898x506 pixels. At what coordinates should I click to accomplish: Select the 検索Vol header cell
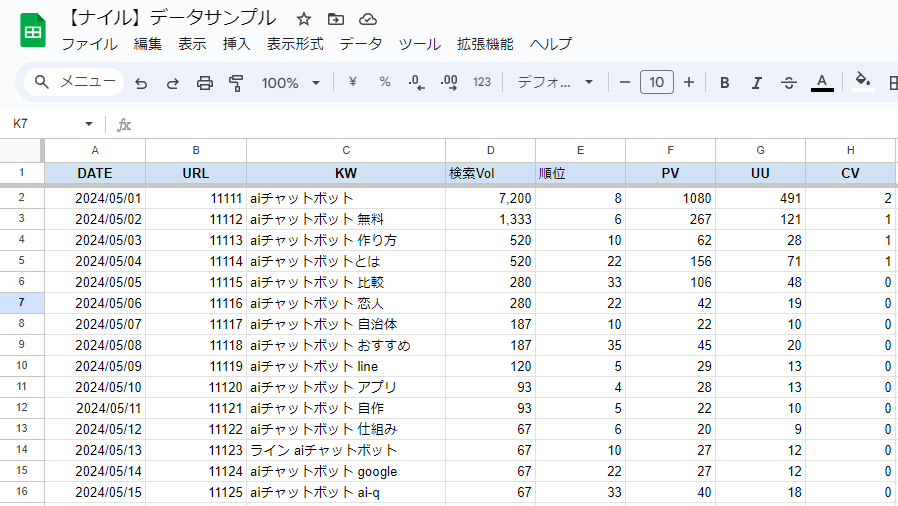pyautogui.click(x=490, y=173)
